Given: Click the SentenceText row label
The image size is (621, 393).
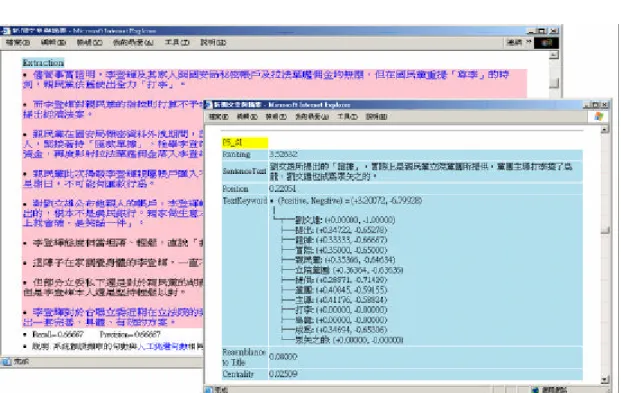Looking at the screenshot, I should pos(244,171).
